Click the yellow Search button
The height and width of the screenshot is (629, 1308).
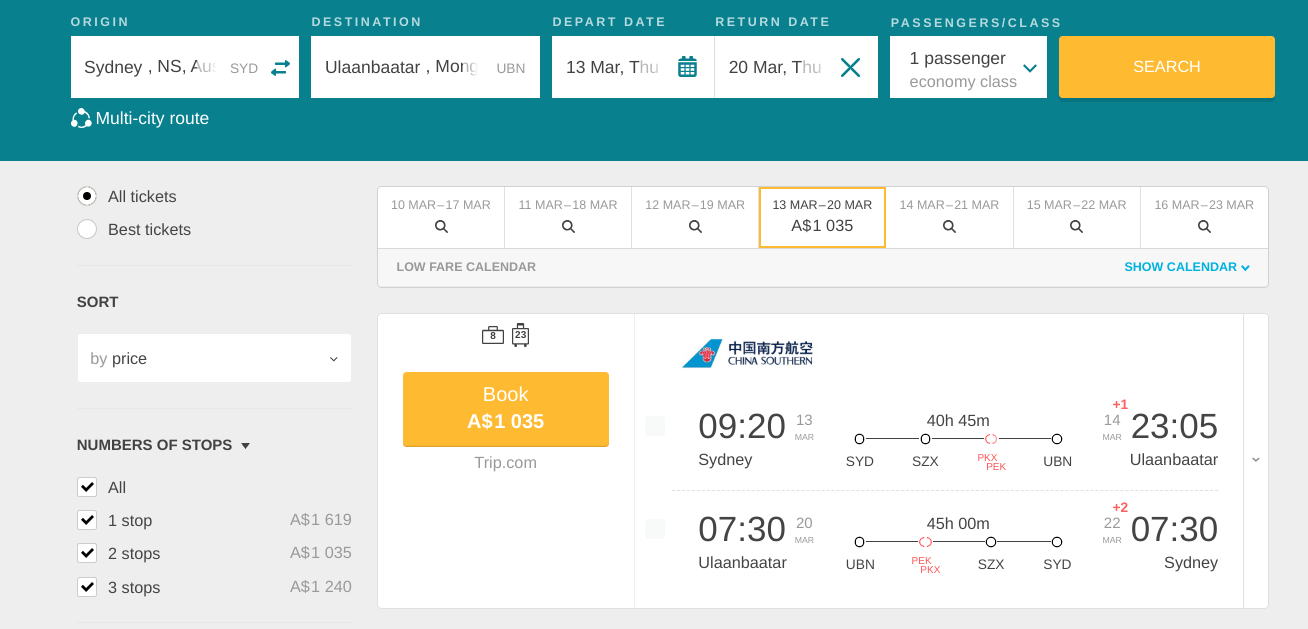tap(1167, 67)
